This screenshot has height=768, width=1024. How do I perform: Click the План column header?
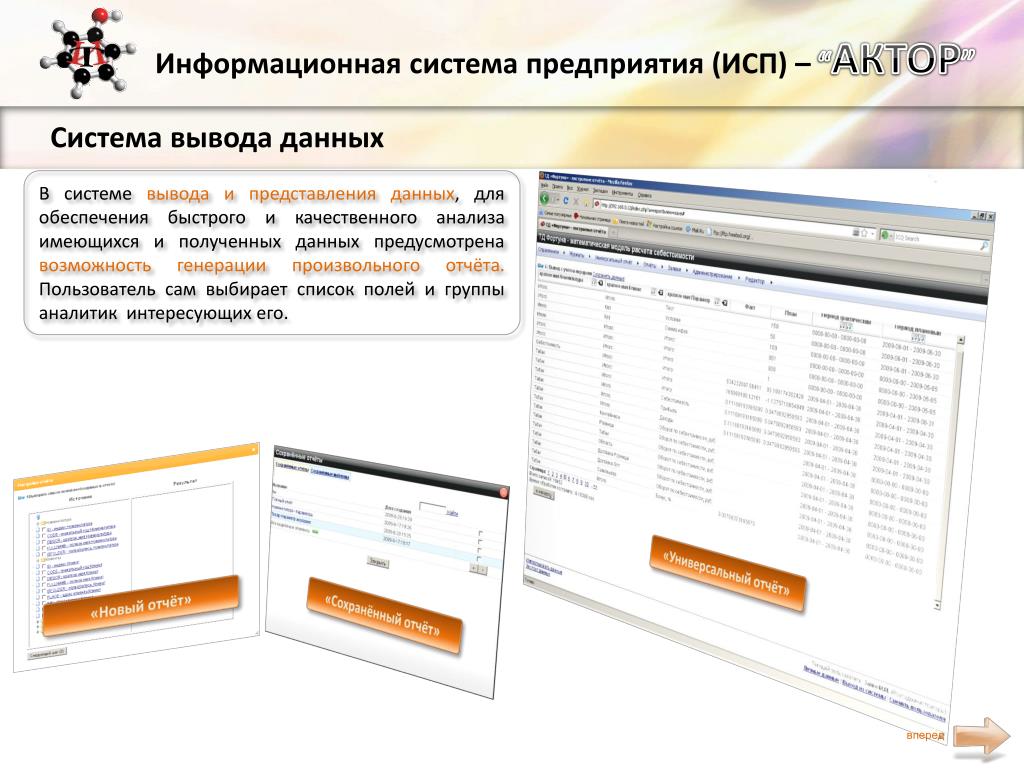[x=791, y=314]
